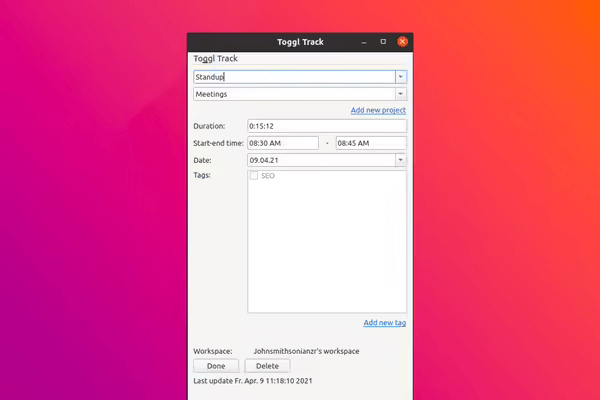This screenshot has width=600, height=401.
Task: Click the Standup description input field
Action: 294,77
